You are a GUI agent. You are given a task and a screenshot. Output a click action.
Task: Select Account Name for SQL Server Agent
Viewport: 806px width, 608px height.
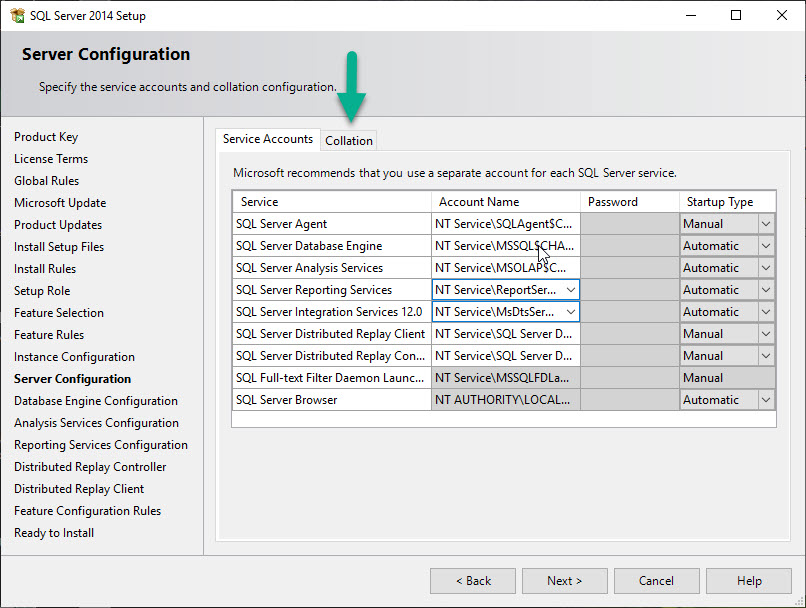[x=506, y=224]
